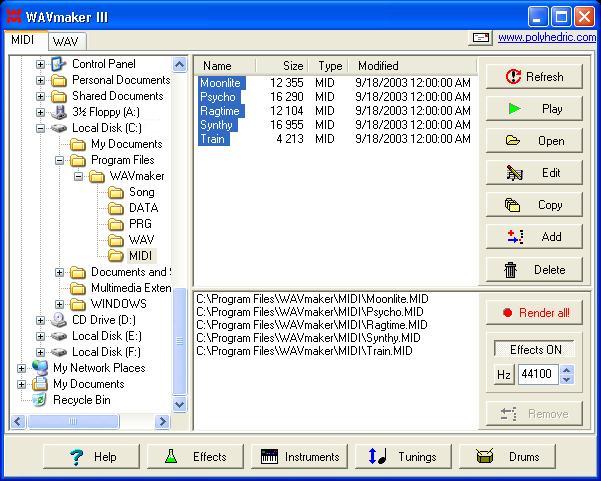Increase sample rate with up arrow

567,369
